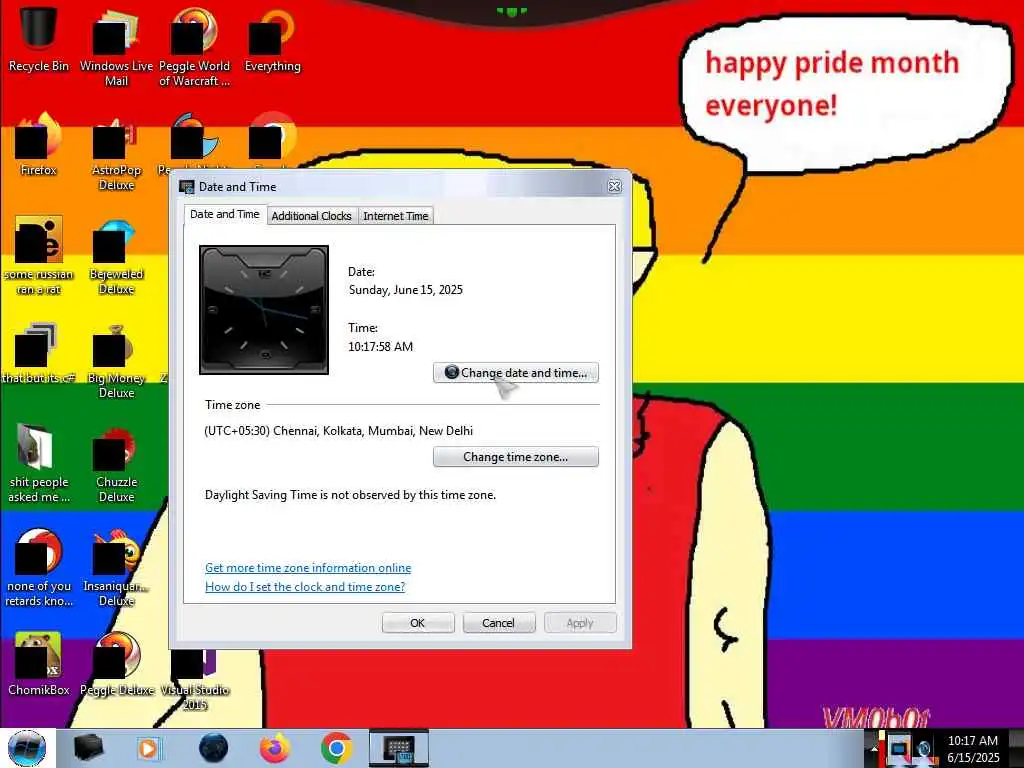
Task: Switch to the Internet Time tab
Action: point(396,216)
